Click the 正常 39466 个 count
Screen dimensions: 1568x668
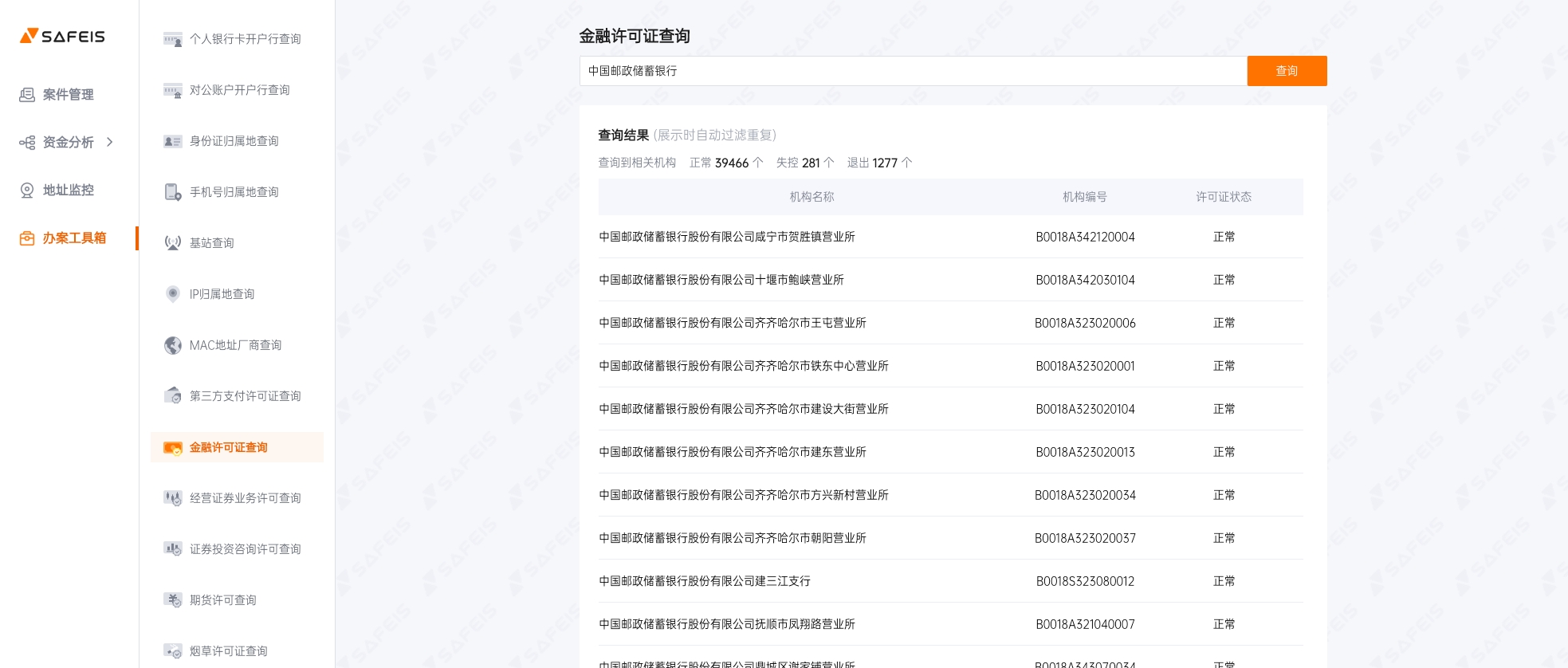(726, 163)
